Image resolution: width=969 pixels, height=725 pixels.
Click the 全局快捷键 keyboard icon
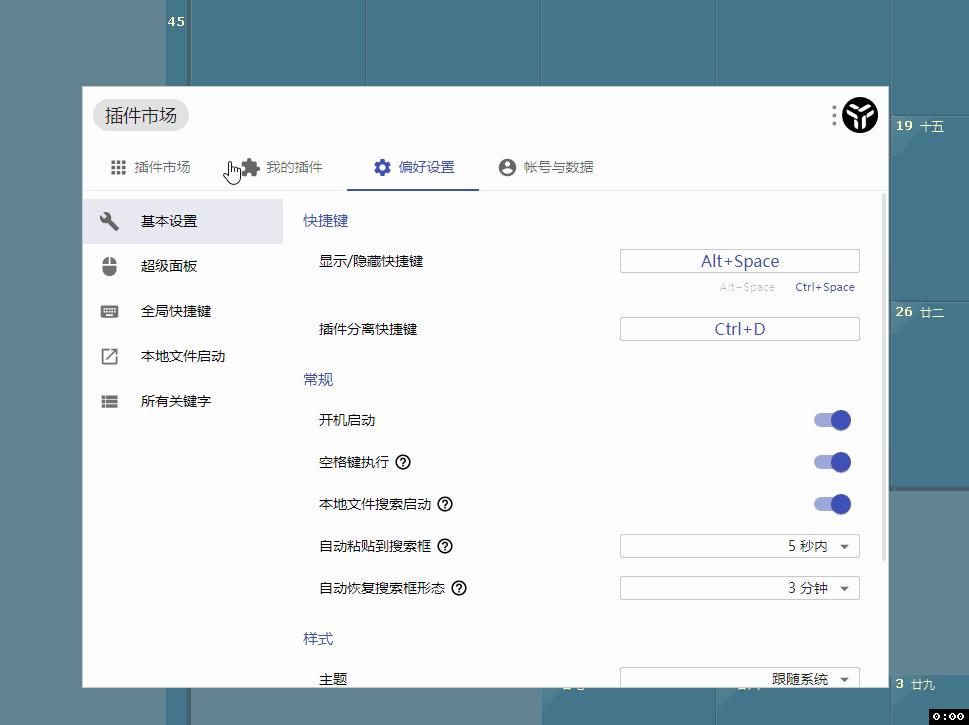[110, 311]
